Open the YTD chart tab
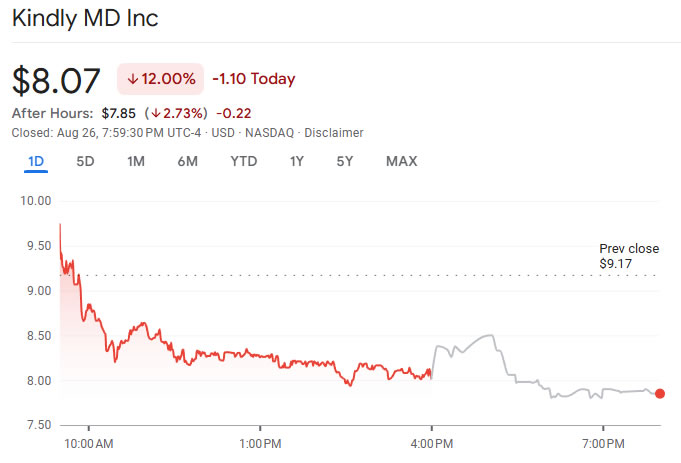The height and width of the screenshot is (463, 681). pos(243,161)
